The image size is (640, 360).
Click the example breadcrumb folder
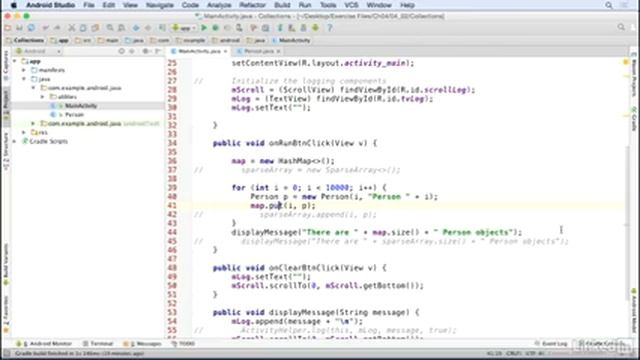191,40
